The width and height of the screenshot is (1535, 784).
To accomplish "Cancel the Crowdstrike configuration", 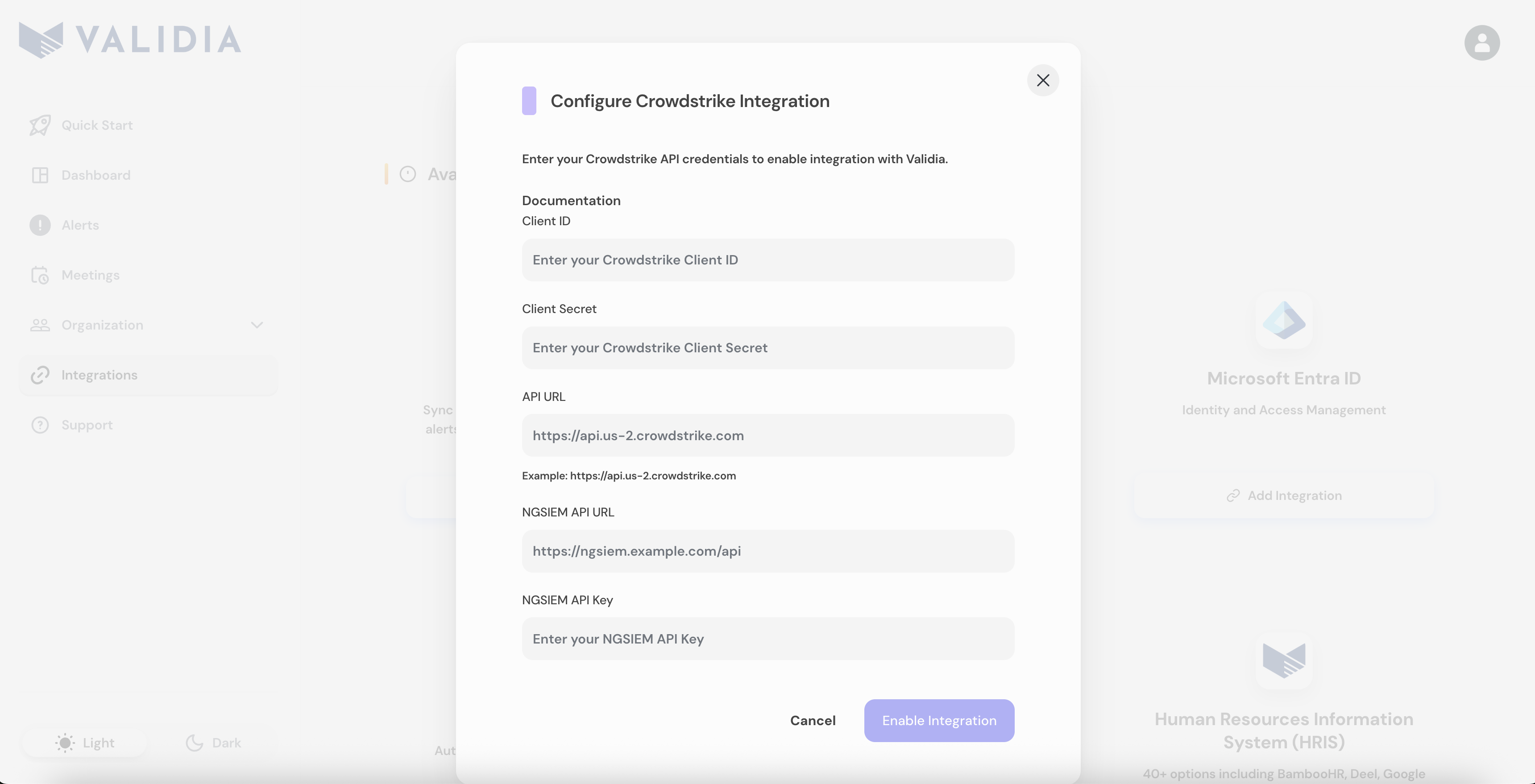I will tap(812, 720).
